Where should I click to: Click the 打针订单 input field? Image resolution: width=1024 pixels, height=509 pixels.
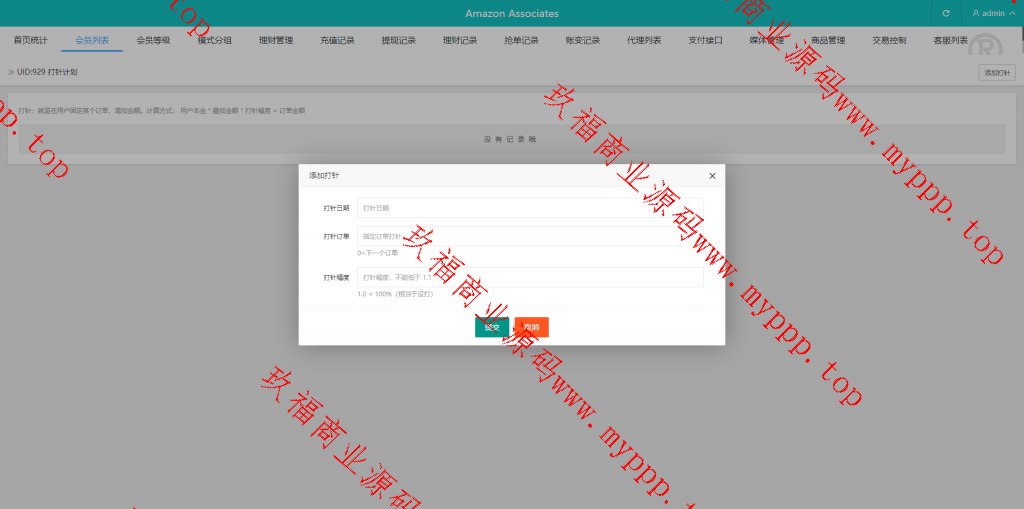(529, 236)
